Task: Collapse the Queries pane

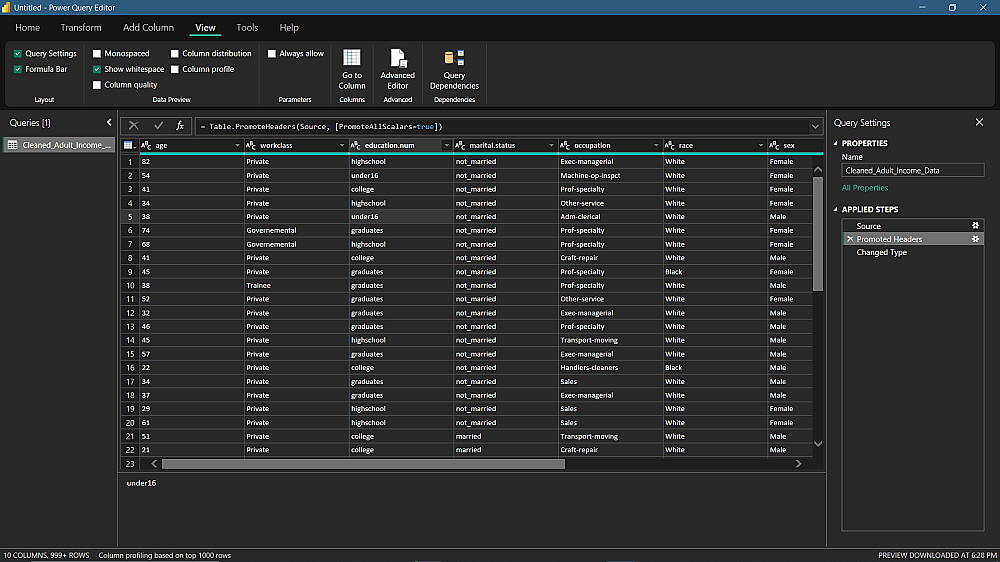Action: tap(109, 122)
